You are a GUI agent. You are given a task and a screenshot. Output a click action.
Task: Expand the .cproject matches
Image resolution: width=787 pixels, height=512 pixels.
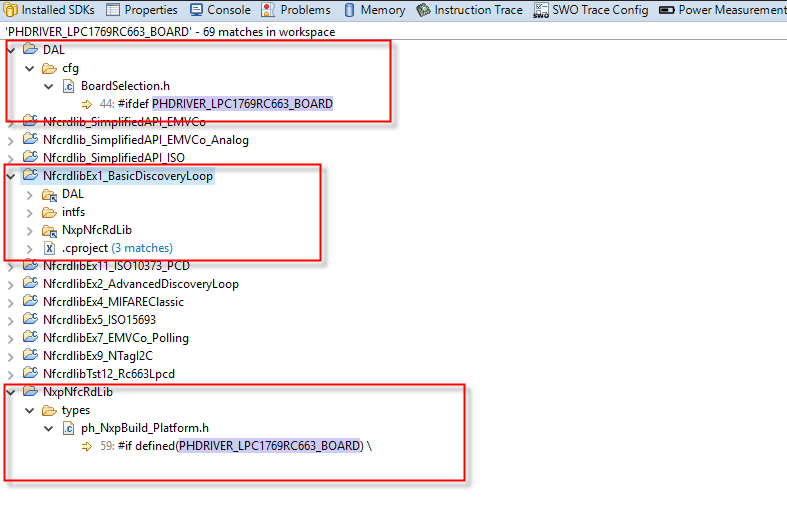30,248
